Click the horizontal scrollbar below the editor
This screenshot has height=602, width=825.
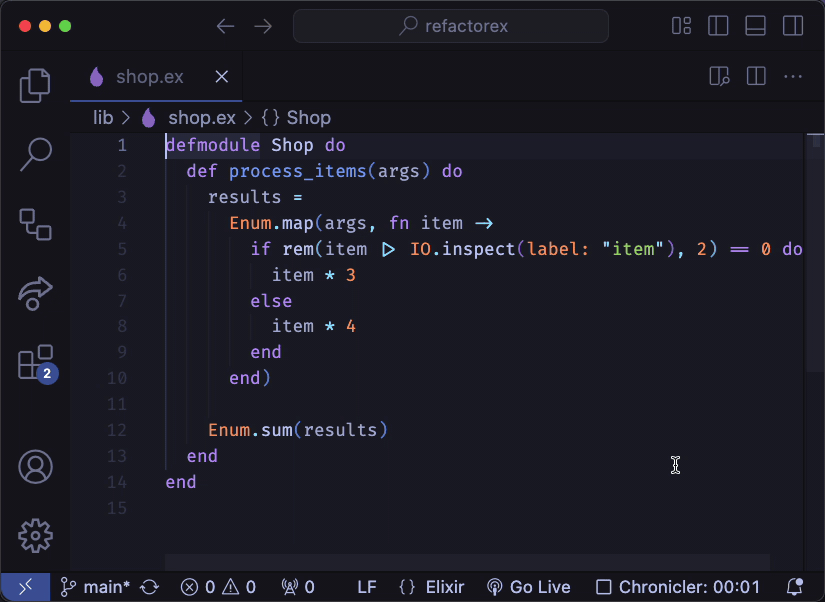pos(467,563)
